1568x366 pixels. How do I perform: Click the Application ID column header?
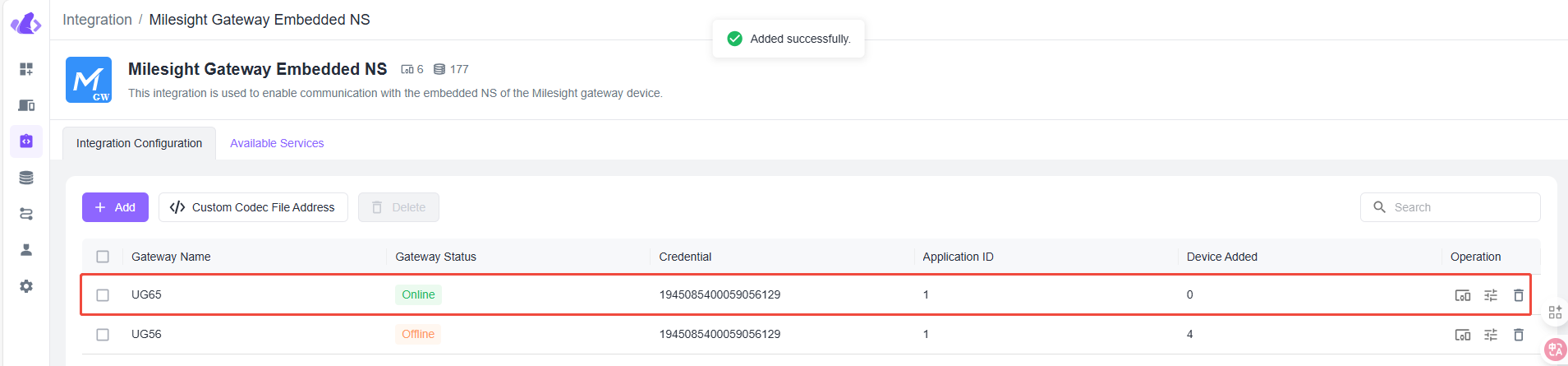[958, 257]
